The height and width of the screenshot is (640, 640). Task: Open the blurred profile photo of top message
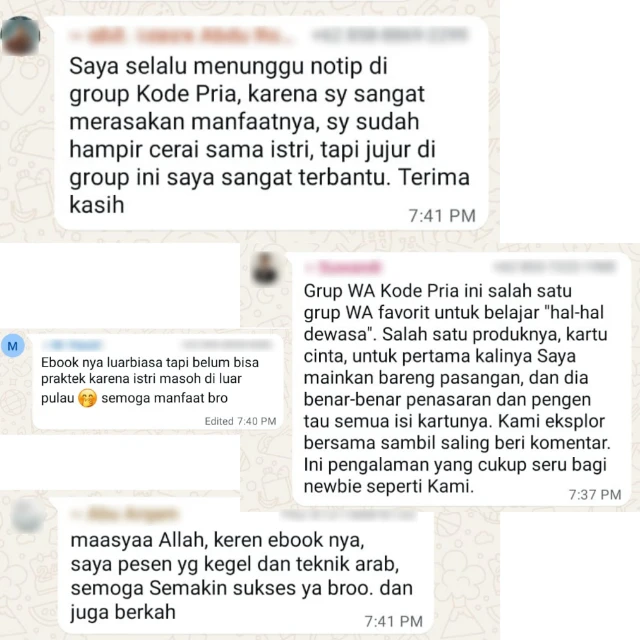[20, 36]
